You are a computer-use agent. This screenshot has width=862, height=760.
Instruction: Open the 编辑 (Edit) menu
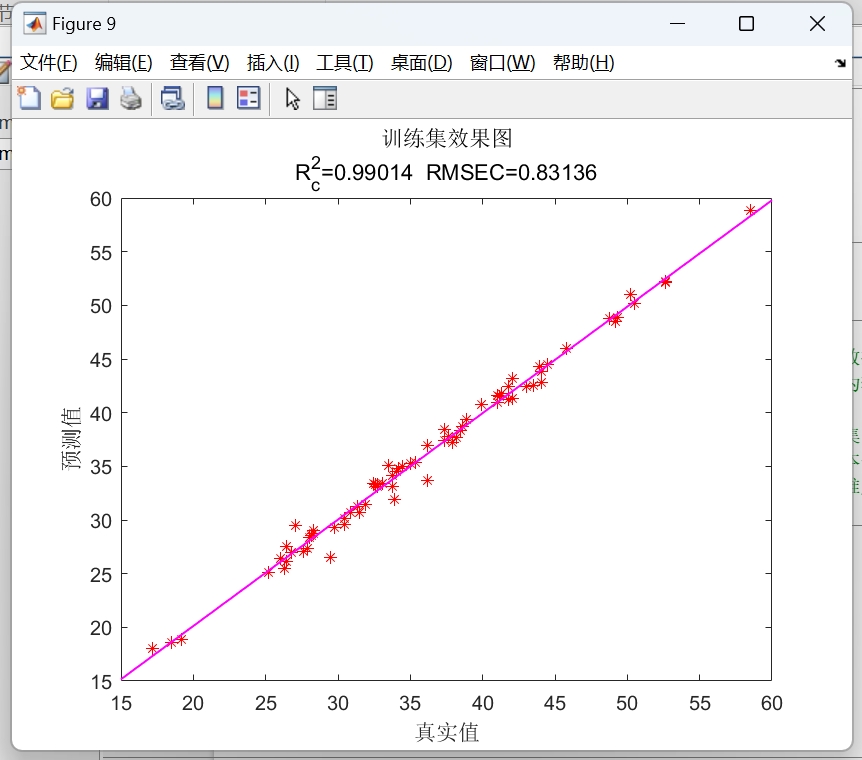tap(122, 62)
